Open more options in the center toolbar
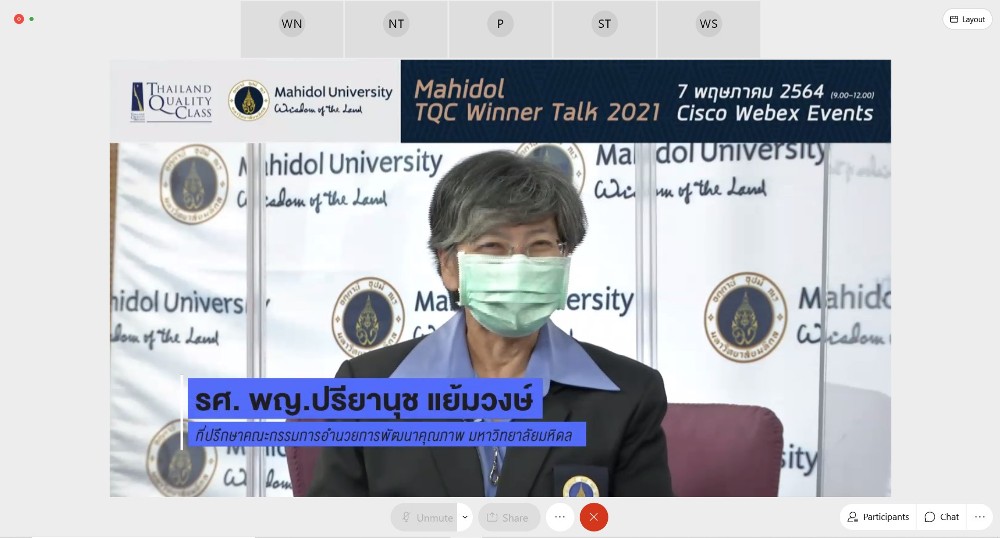Viewport: 1000px width, 538px height. click(x=560, y=517)
